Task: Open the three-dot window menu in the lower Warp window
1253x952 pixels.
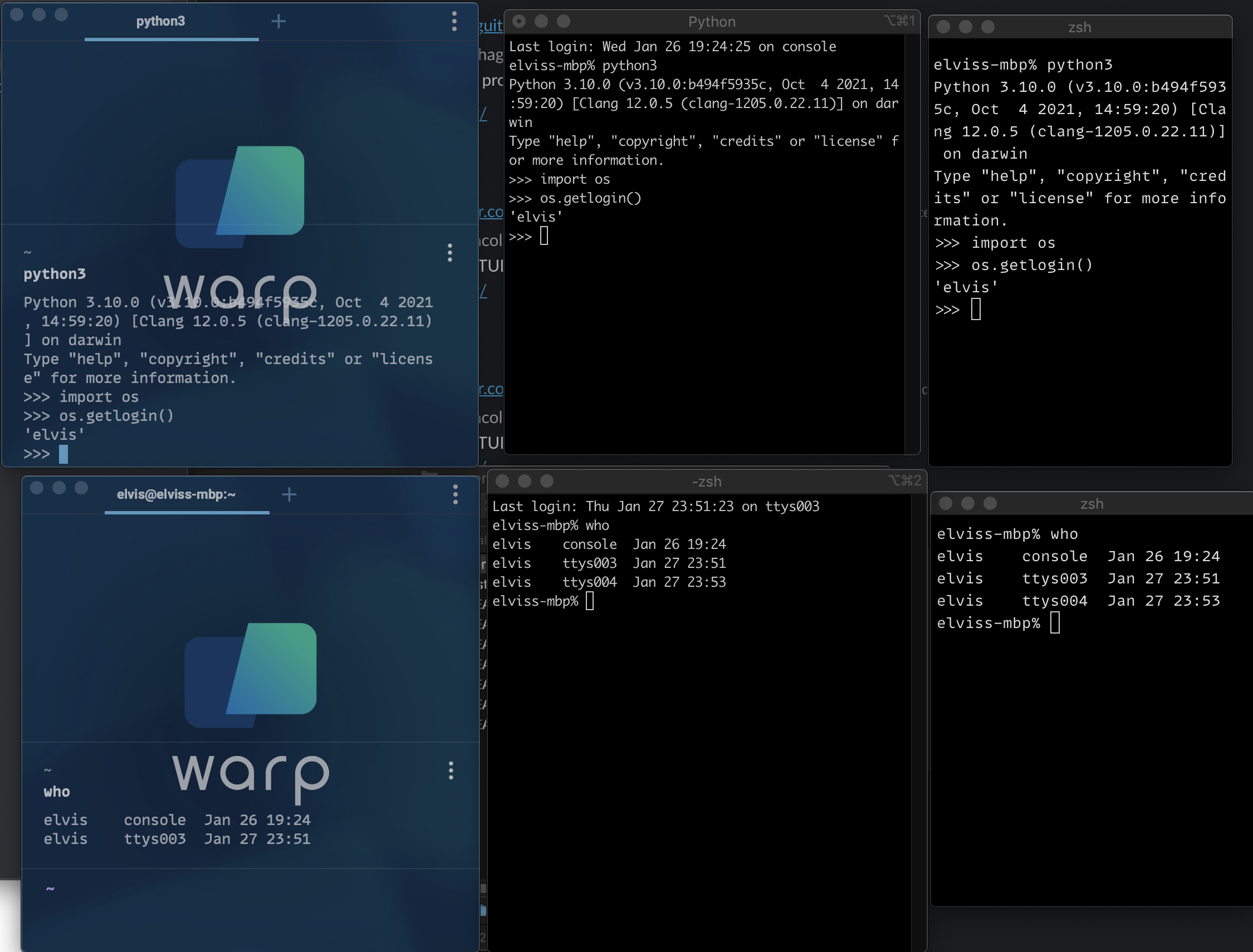Action: pos(456,495)
